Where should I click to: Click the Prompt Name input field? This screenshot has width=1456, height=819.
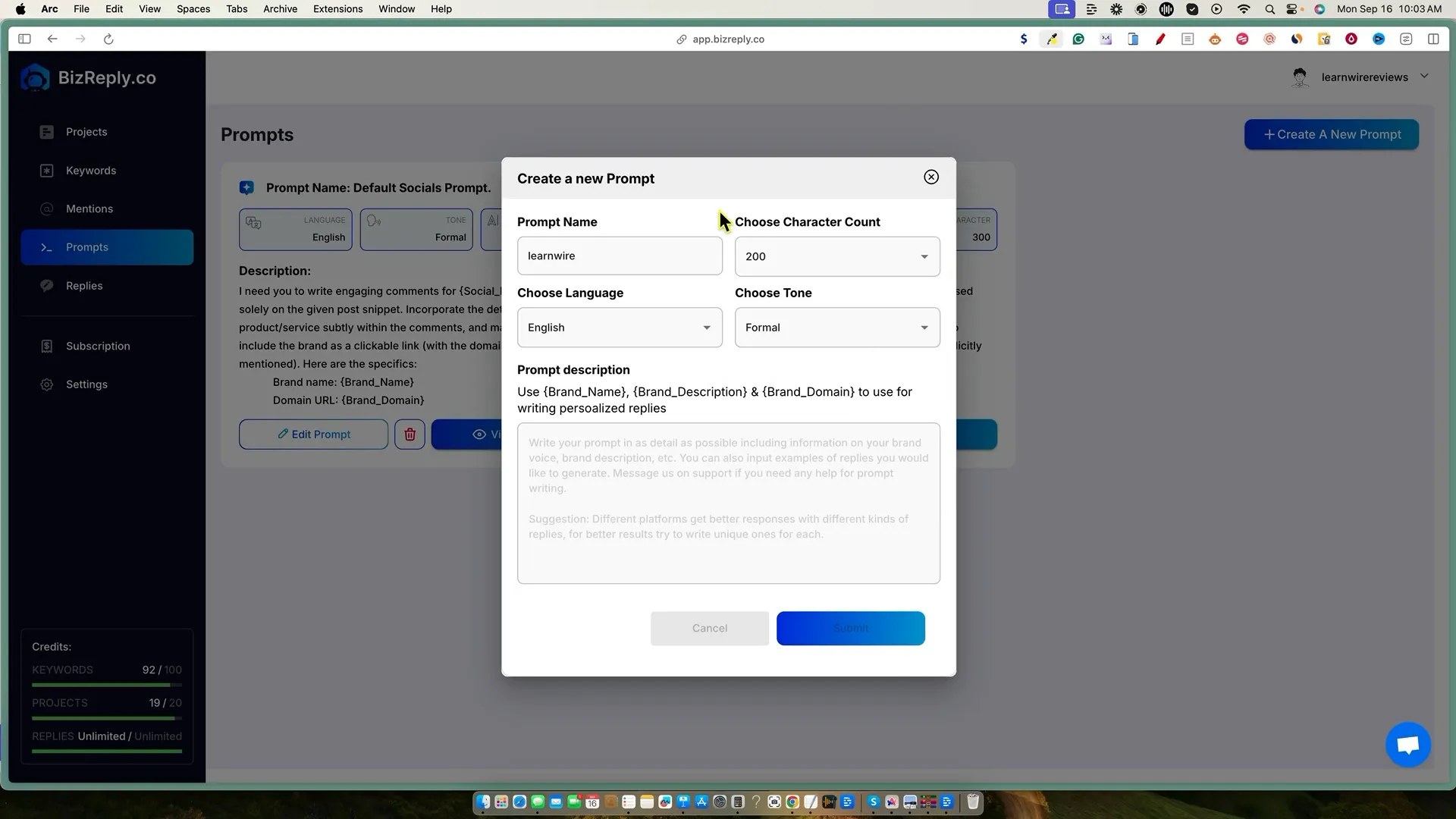(x=620, y=256)
